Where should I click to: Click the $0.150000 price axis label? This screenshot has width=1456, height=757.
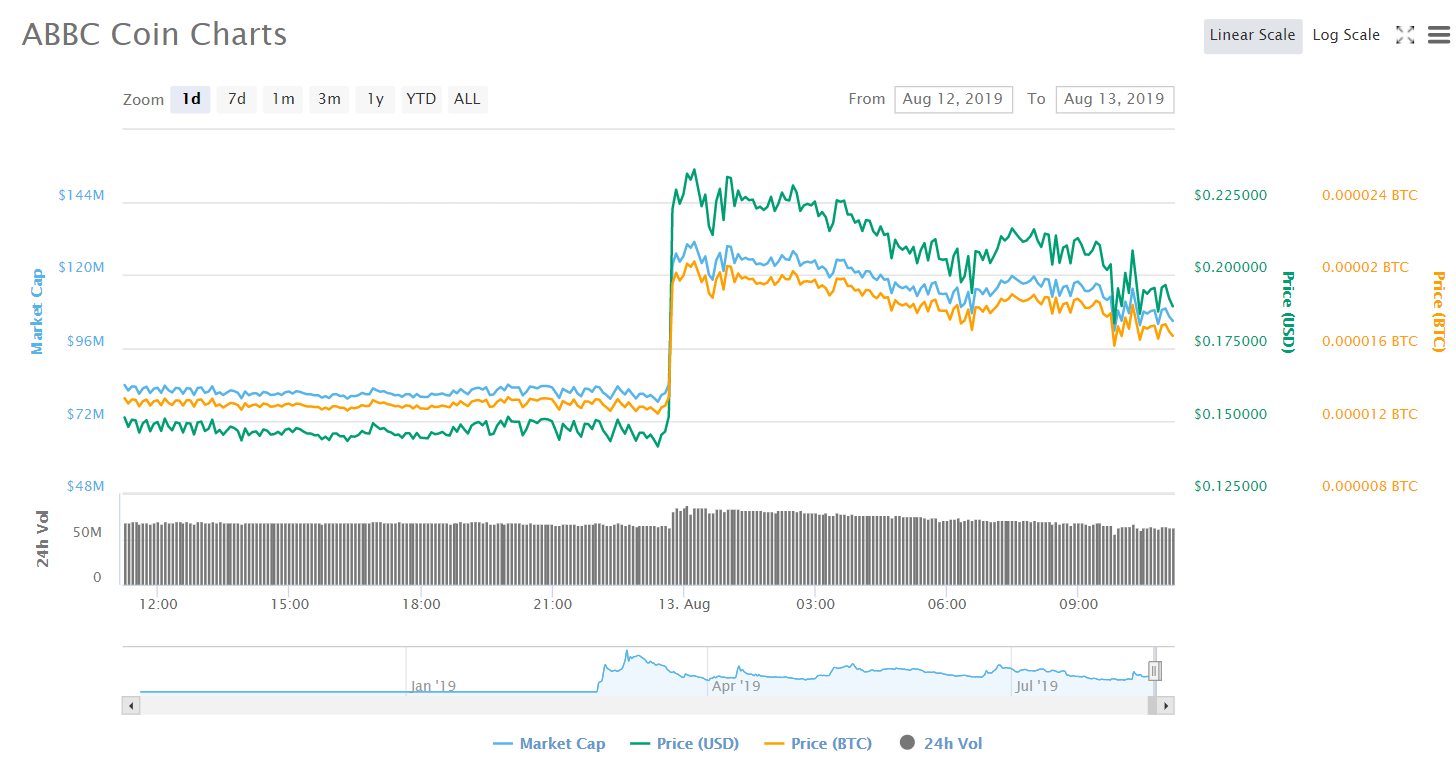coord(1230,414)
